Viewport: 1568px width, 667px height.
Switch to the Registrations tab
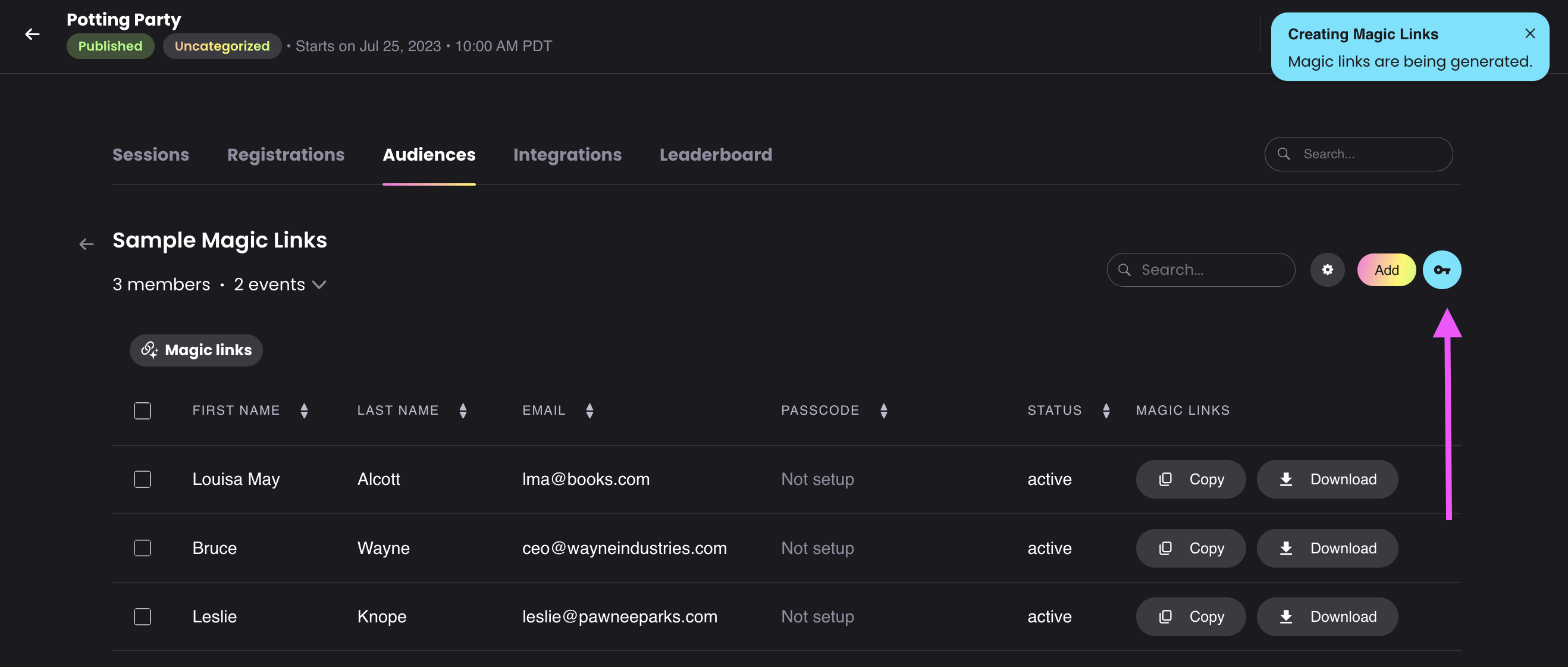pyautogui.click(x=286, y=155)
